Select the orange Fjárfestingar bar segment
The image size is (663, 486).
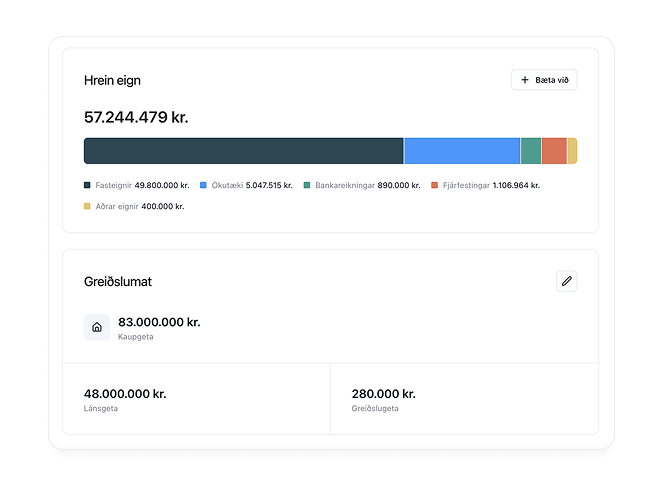[554, 151]
